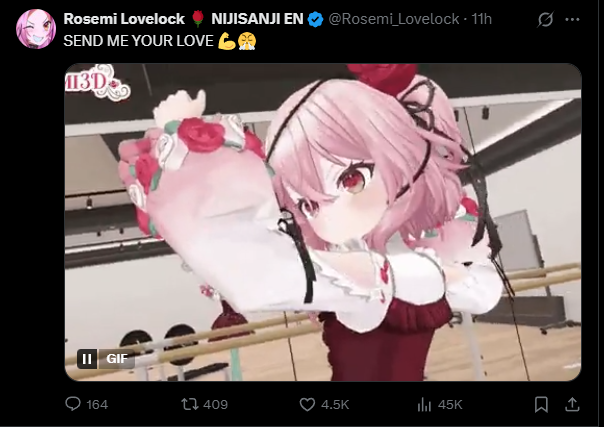Screen dimensions: 604x427
Task: View post analytics bar chart icon
Action: (x=424, y=404)
